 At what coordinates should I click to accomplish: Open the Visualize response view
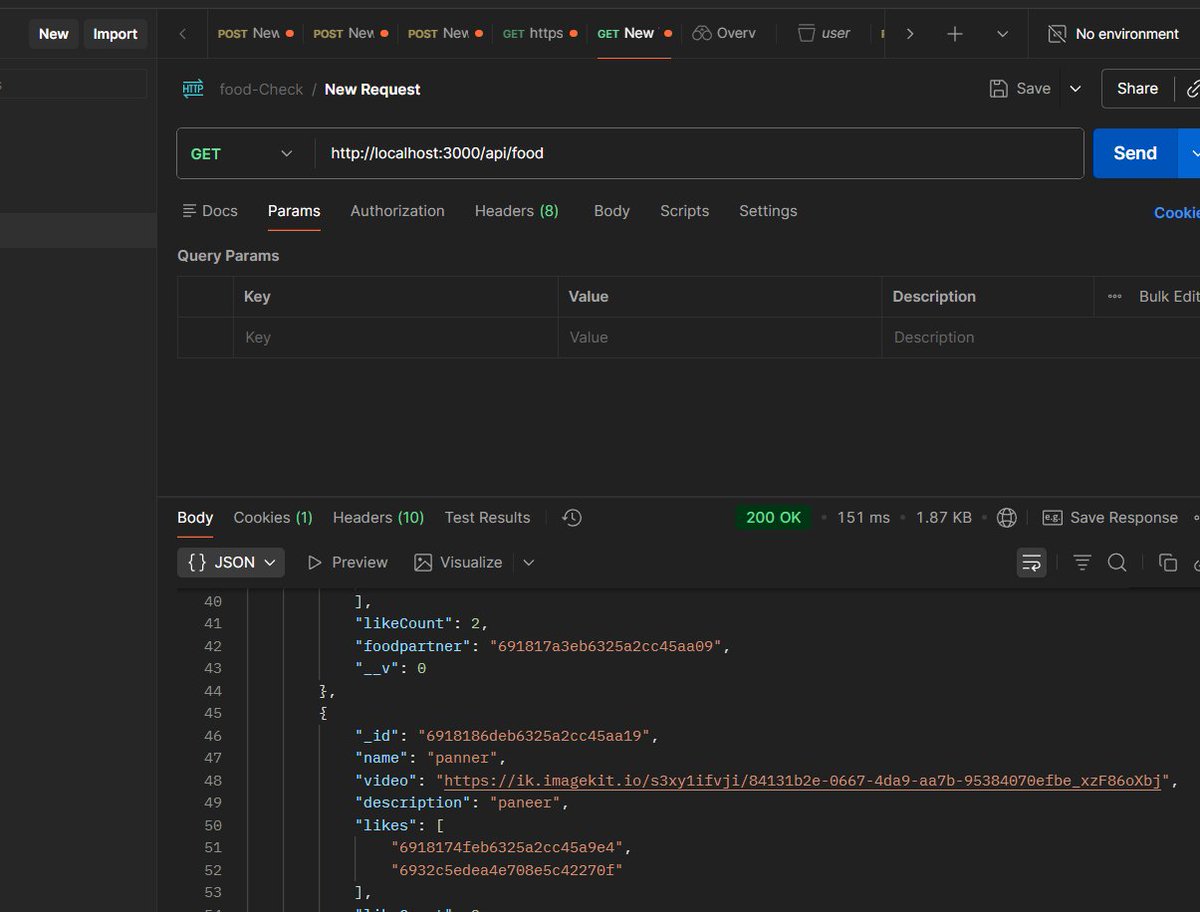(x=458, y=563)
